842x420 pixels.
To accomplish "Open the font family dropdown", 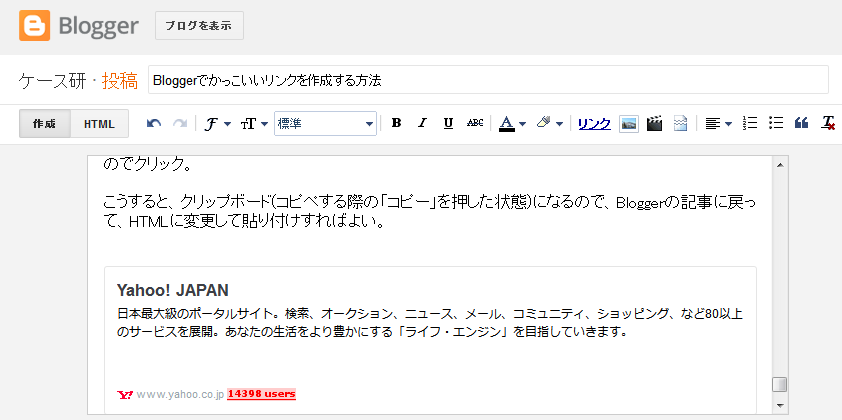I will pyautogui.click(x=218, y=124).
